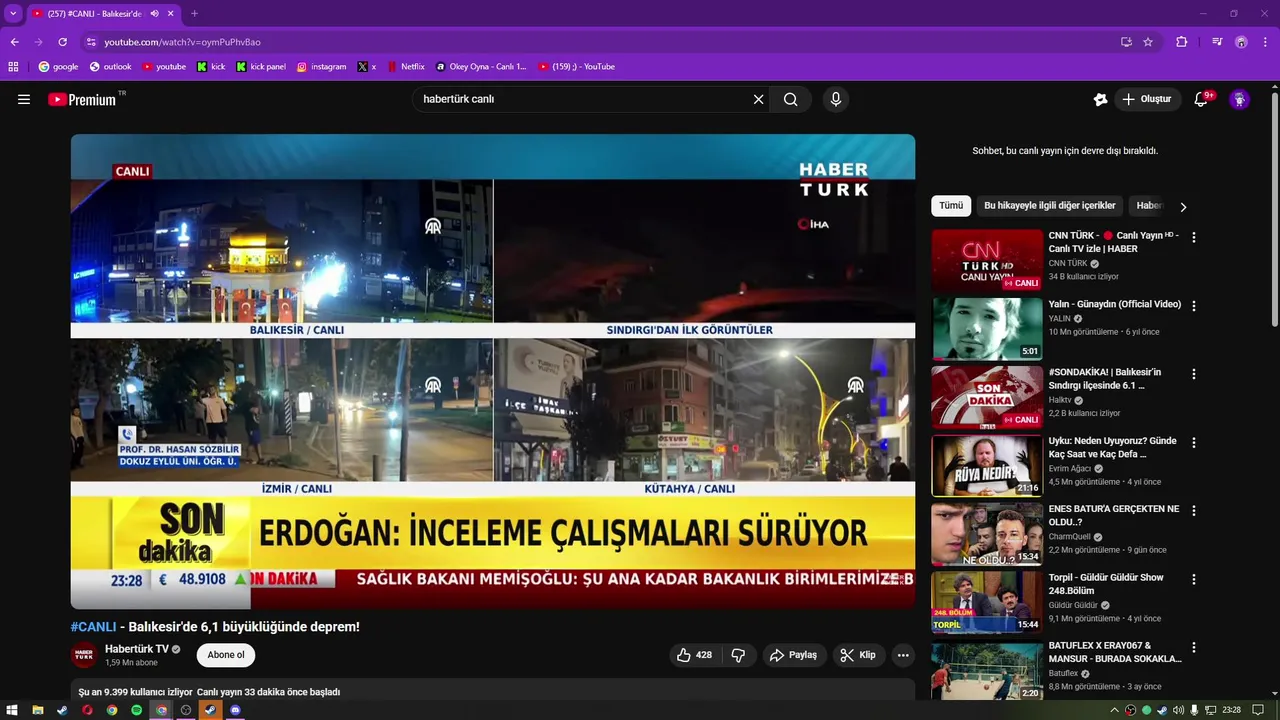Open the Chrome profile avatar in toolbar
The width and height of the screenshot is (1280, 720).
click(x=1241, y=42)
